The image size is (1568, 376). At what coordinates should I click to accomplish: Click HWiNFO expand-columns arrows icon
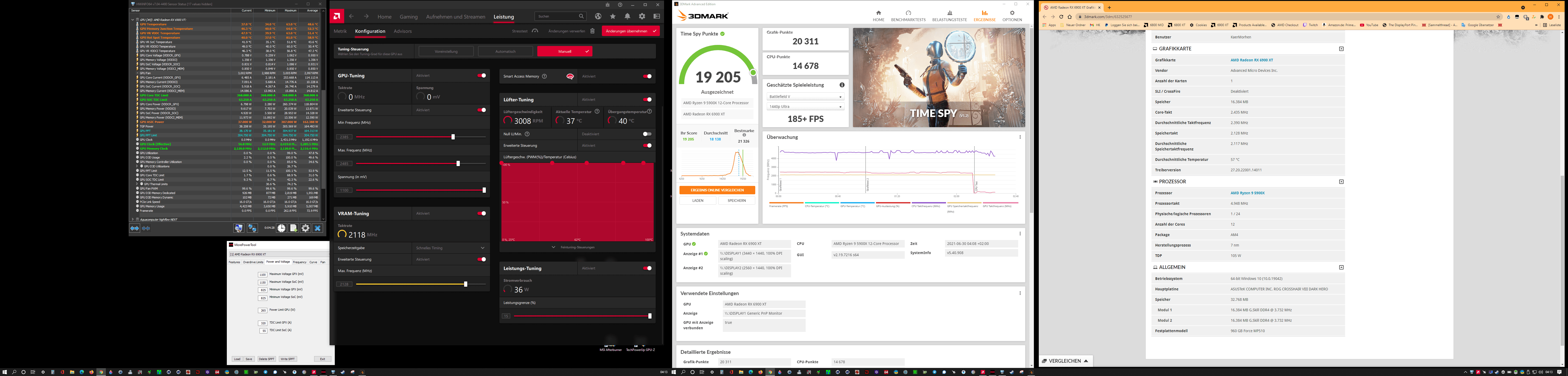135,228
